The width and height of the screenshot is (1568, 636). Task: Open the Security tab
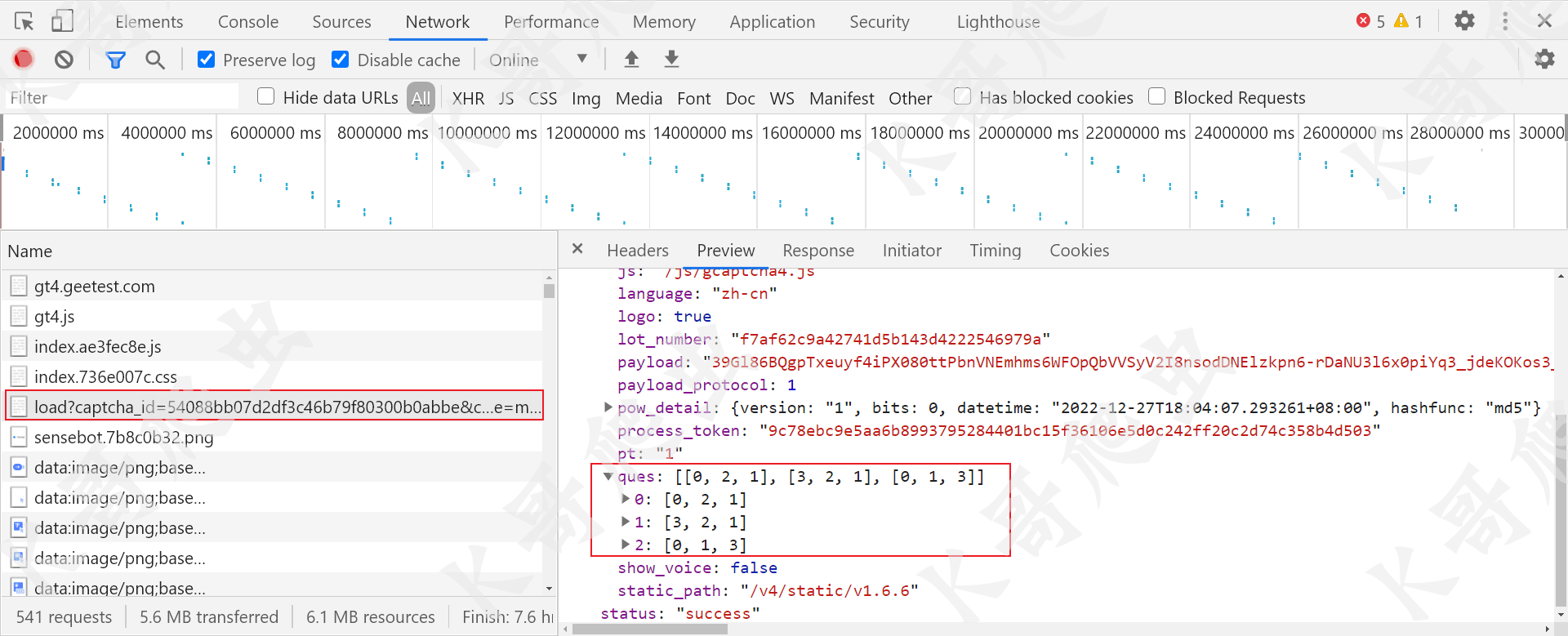[x=880, y=22]
